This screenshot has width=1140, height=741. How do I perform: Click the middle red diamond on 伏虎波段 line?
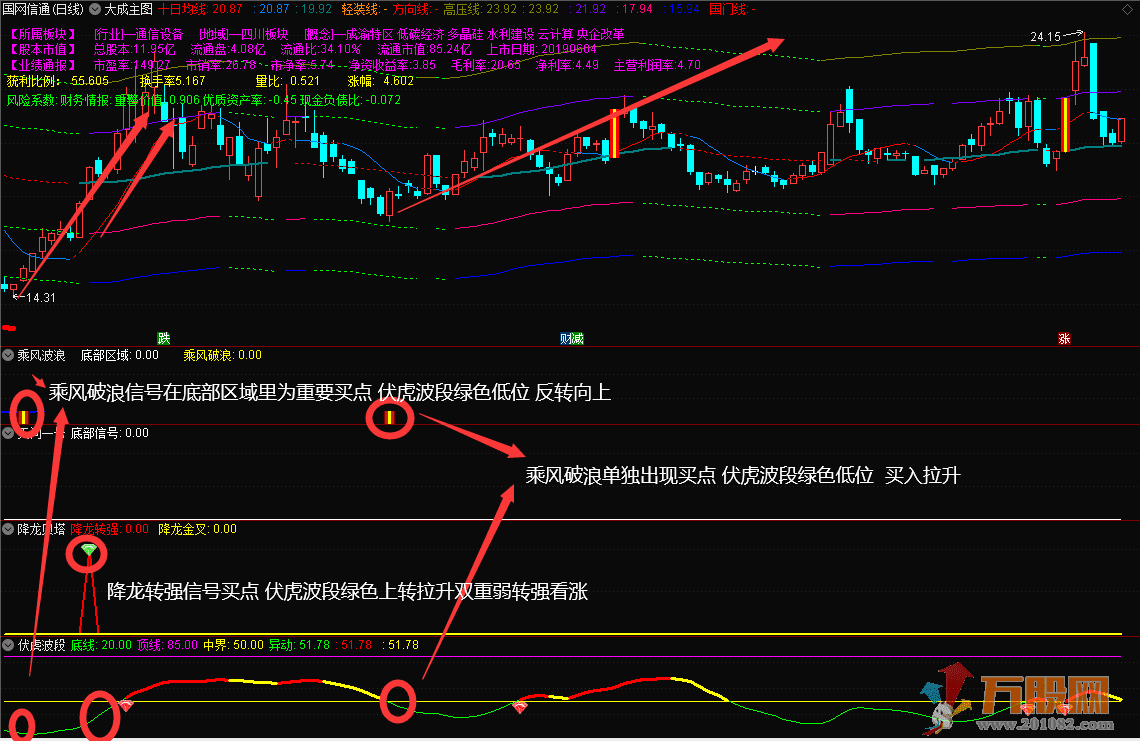click(520, 706)
